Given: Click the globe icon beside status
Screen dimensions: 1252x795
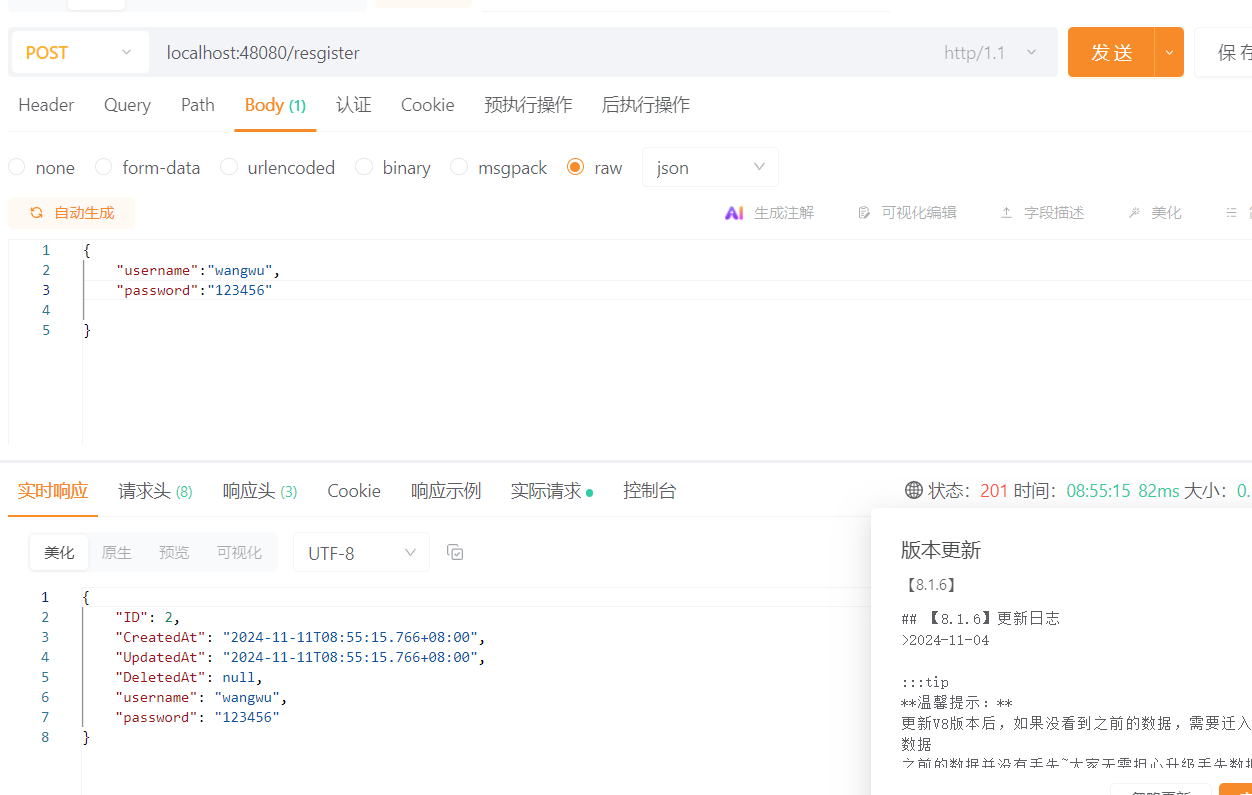Looking at the screenshot, I should pyautogui.click(x=913, y=490).
